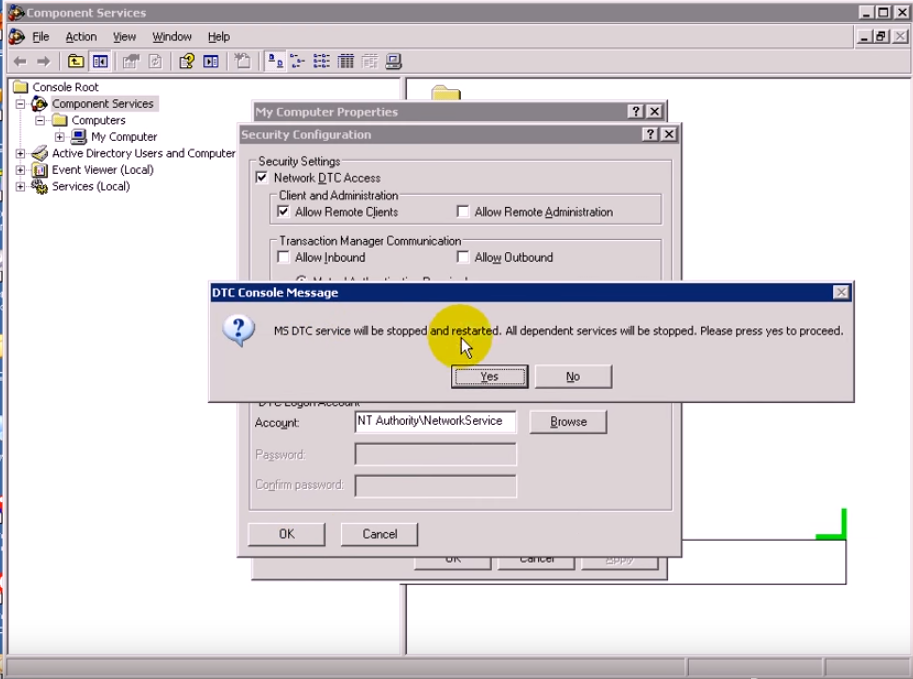Screen dimensions: 913x679
Task: Expand Active Directory Users and Computers node
Action: tap(20, 154)
